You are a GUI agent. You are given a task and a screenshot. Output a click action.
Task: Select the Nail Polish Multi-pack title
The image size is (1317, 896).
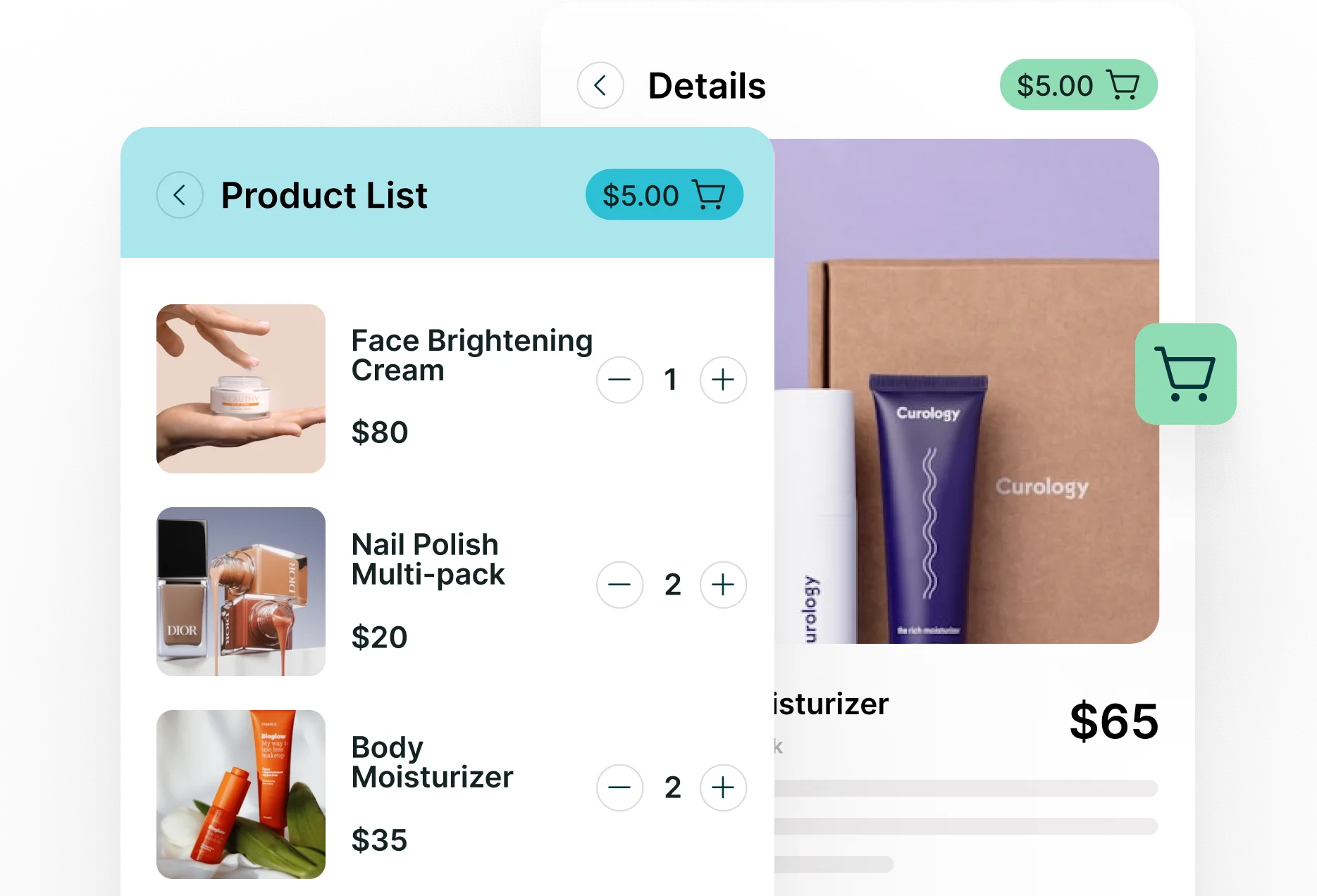pos(428,560)
